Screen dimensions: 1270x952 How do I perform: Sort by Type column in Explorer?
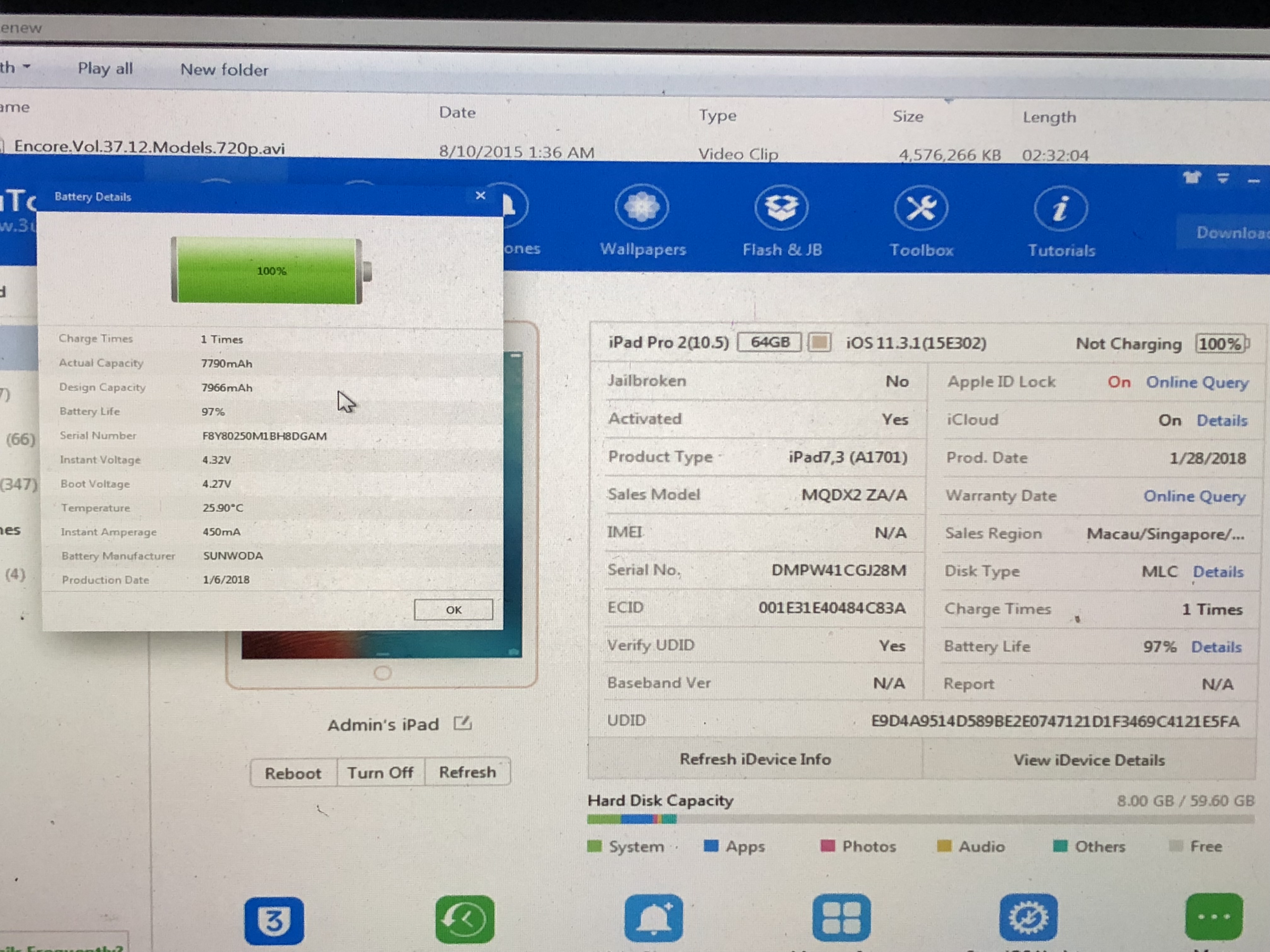click(x=717, y=115)
